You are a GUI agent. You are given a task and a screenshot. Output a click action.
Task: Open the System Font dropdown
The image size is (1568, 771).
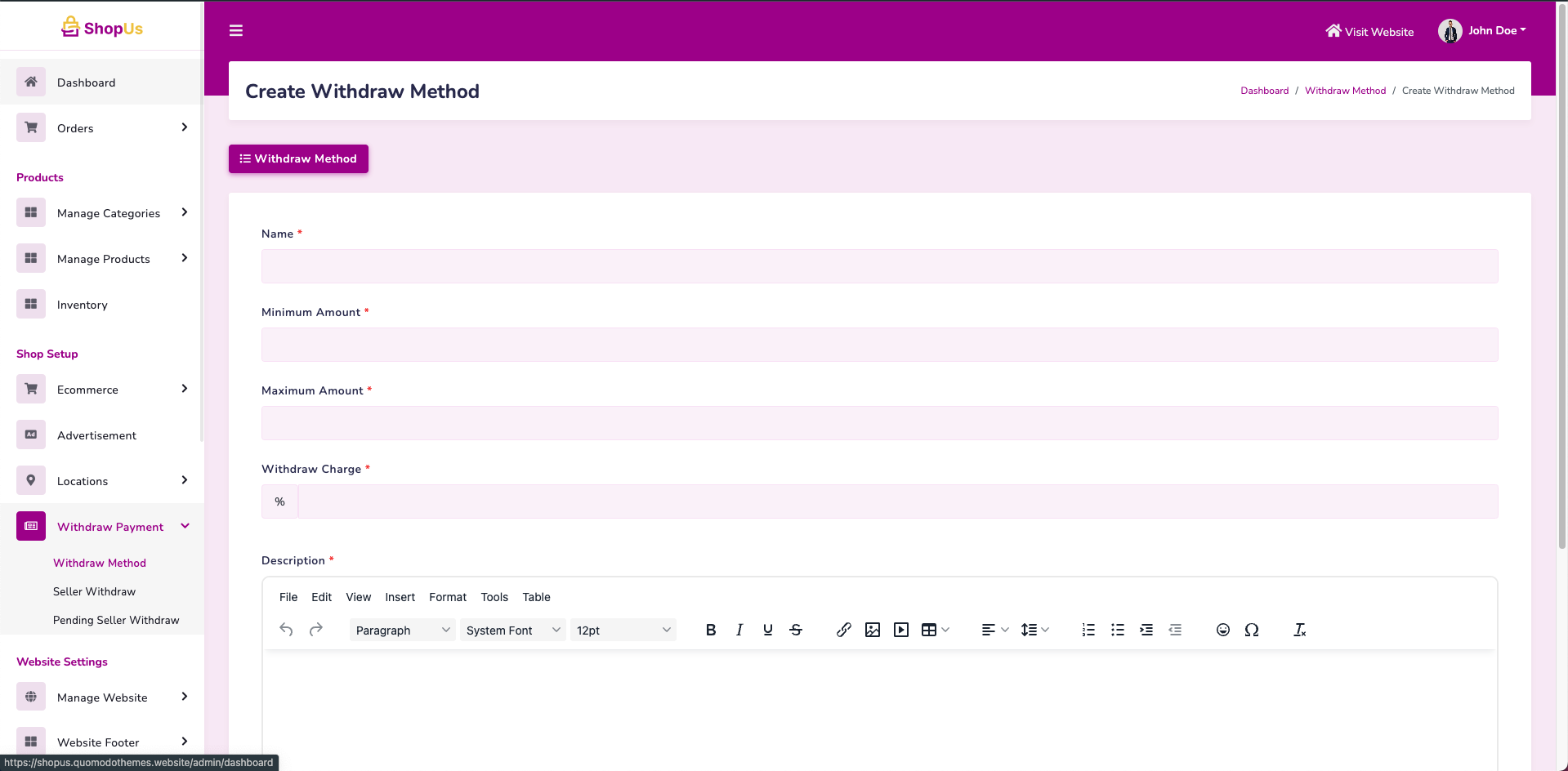point(512,630)
